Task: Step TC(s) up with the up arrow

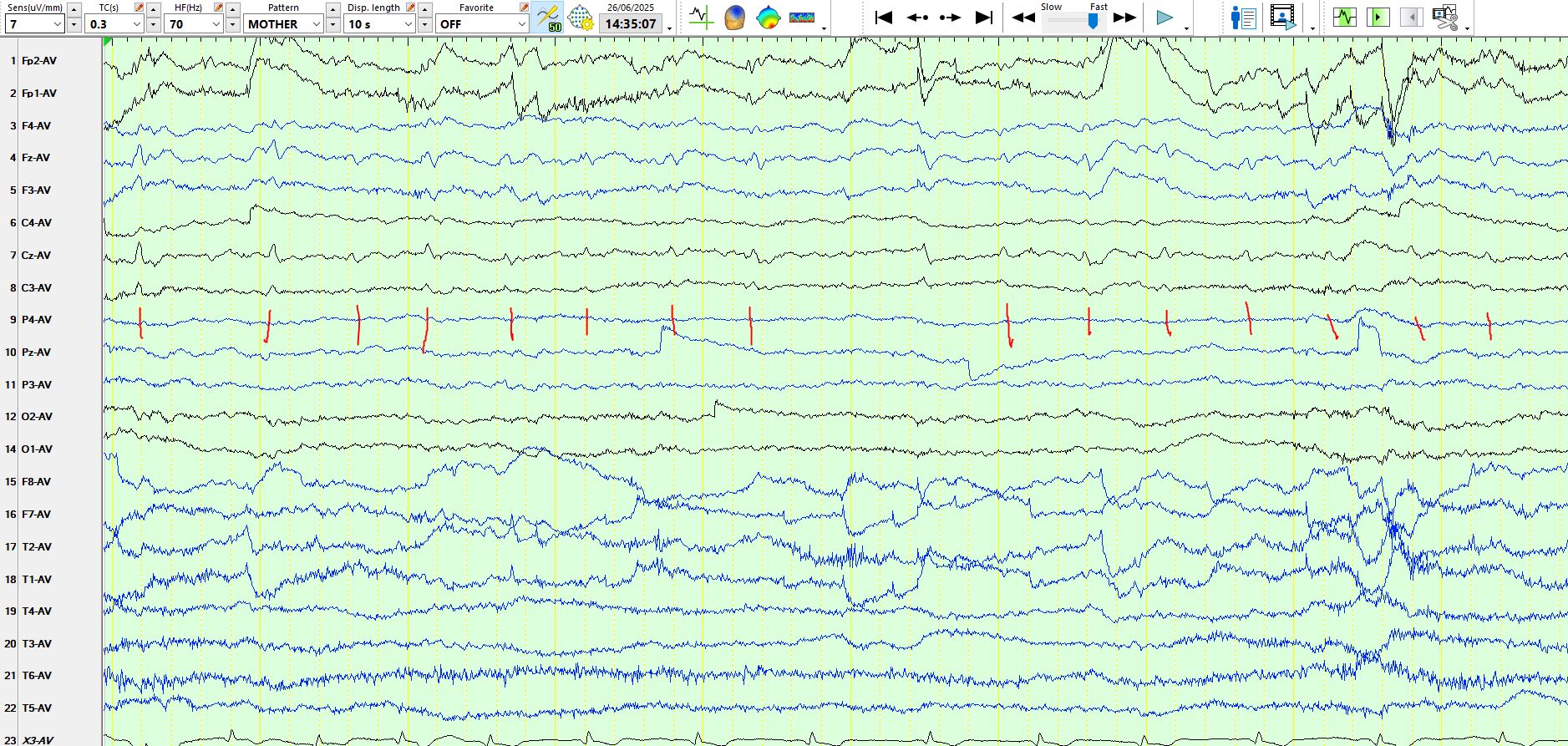Action: pyautogui.click(x=153, y=9)
